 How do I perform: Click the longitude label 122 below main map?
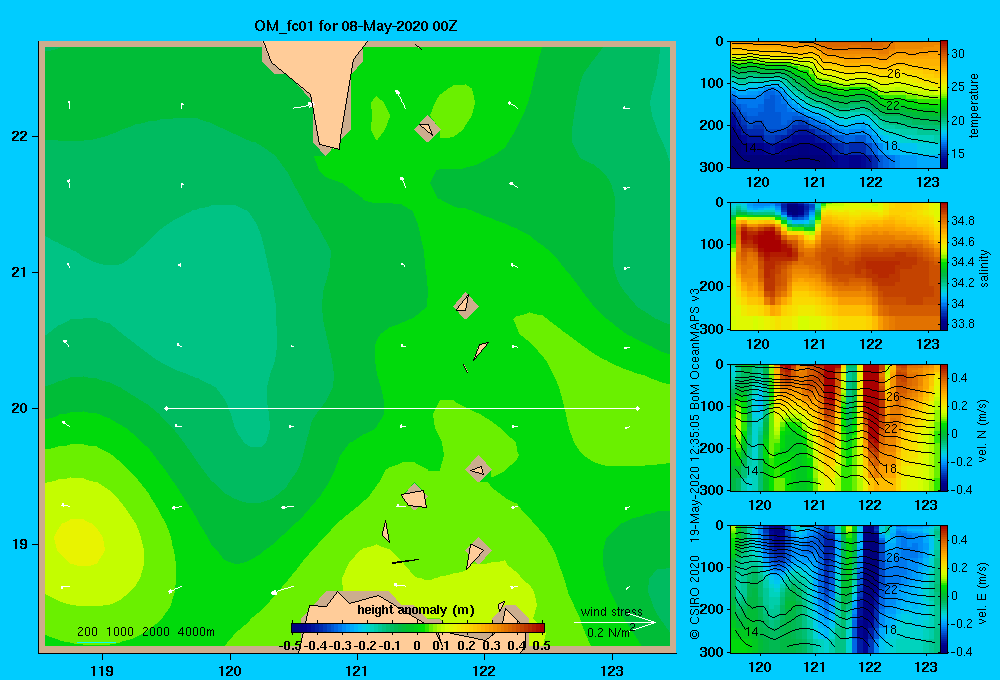(484, 670)
